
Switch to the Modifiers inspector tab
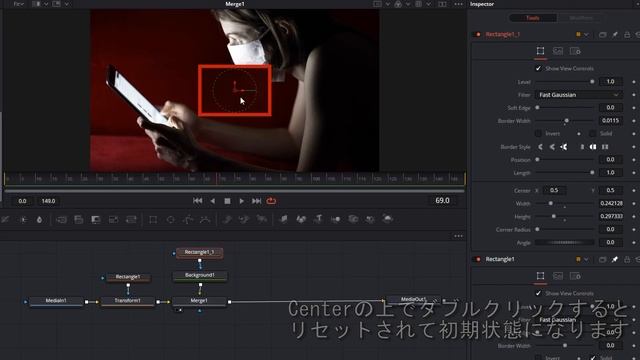point(581,18)
